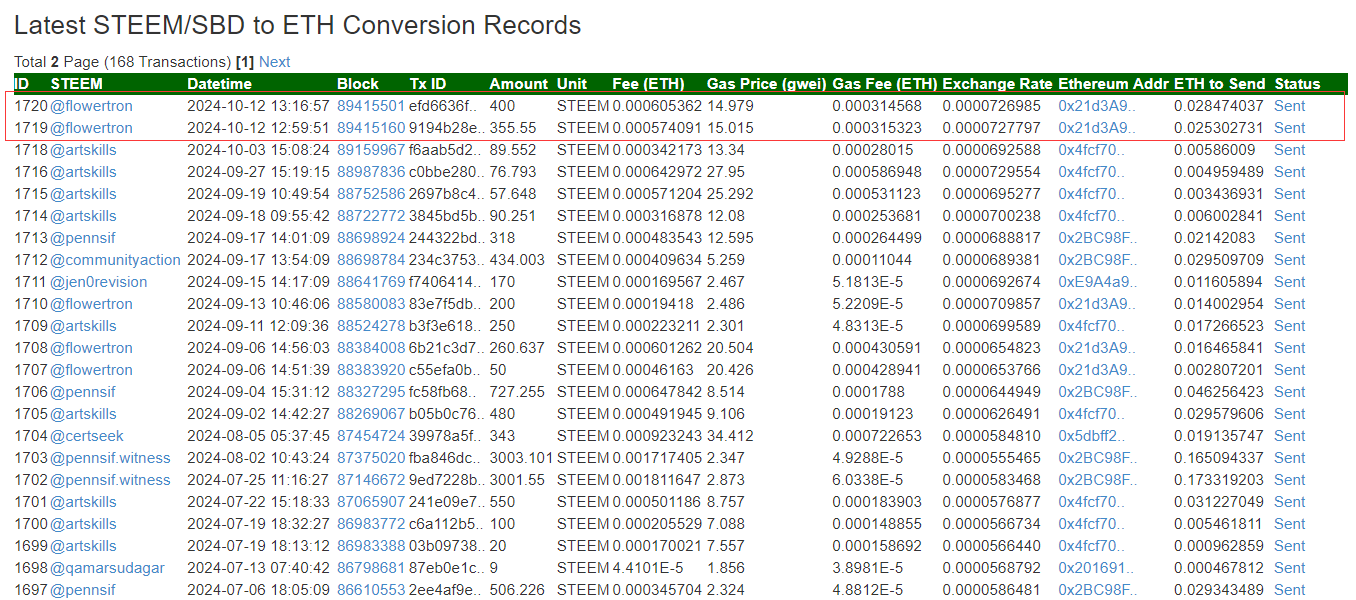Select ETH to Send value 0.173319203
This screenshot has height=600, width=1356.
(x=1219, y=480)
